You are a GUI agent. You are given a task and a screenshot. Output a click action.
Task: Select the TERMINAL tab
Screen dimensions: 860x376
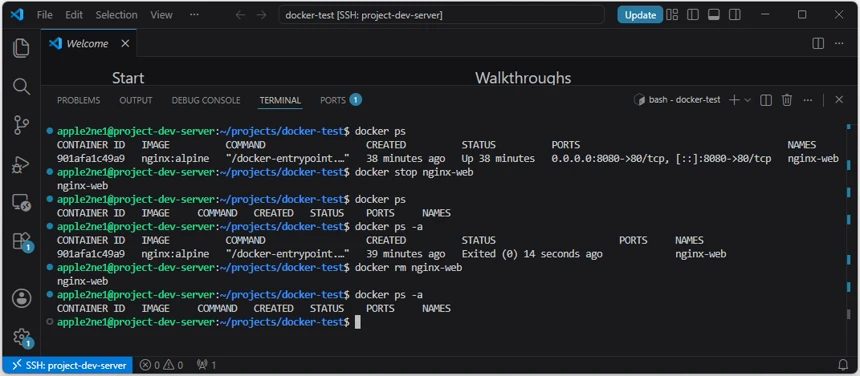[x=280, y=100]
